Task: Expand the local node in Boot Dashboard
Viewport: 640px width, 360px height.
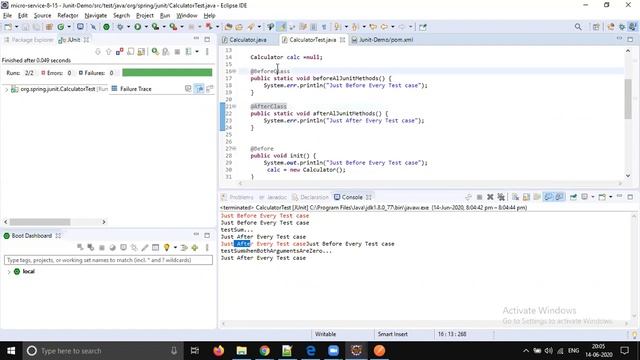Action: [x=9, y=271]
